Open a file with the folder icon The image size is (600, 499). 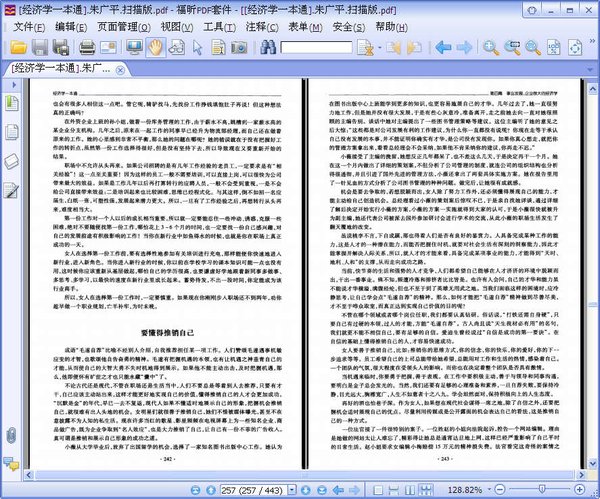point(18,47)
